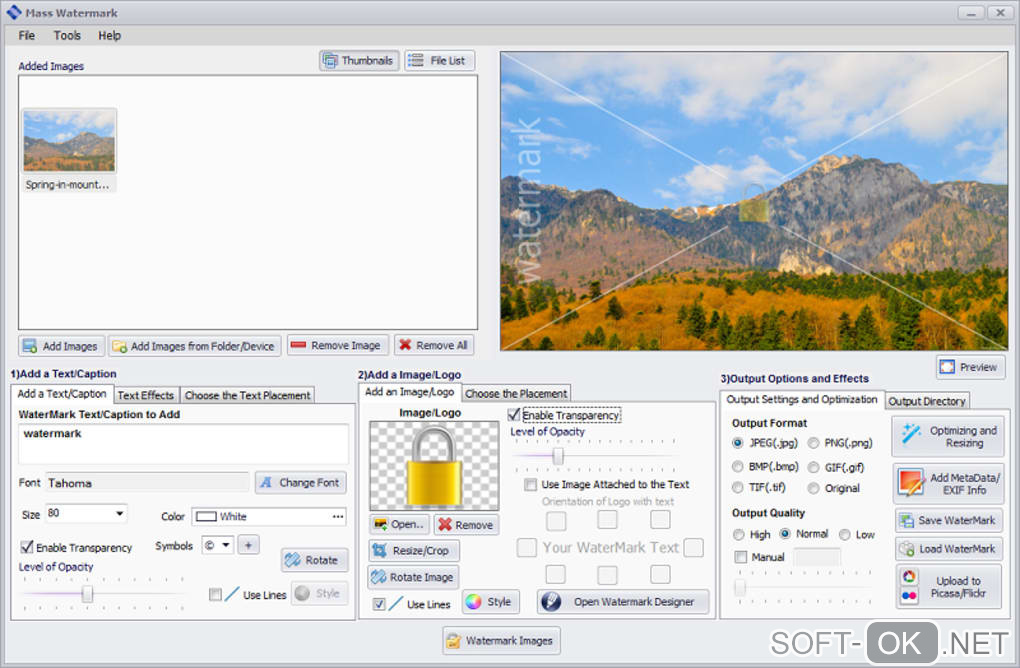Open the Change Font dialog

pos(301,483)
